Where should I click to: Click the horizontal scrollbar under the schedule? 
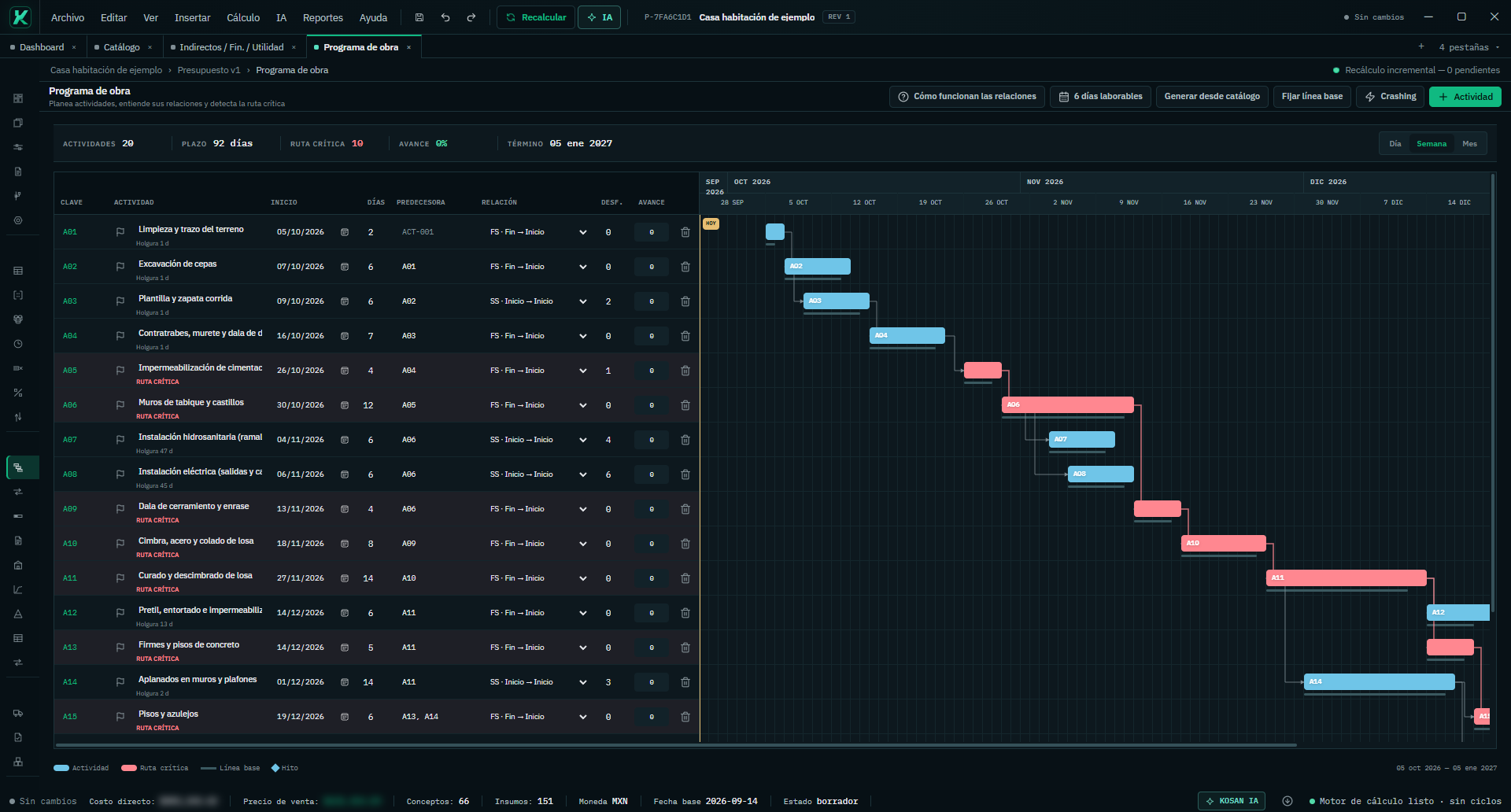pos(676,744)
